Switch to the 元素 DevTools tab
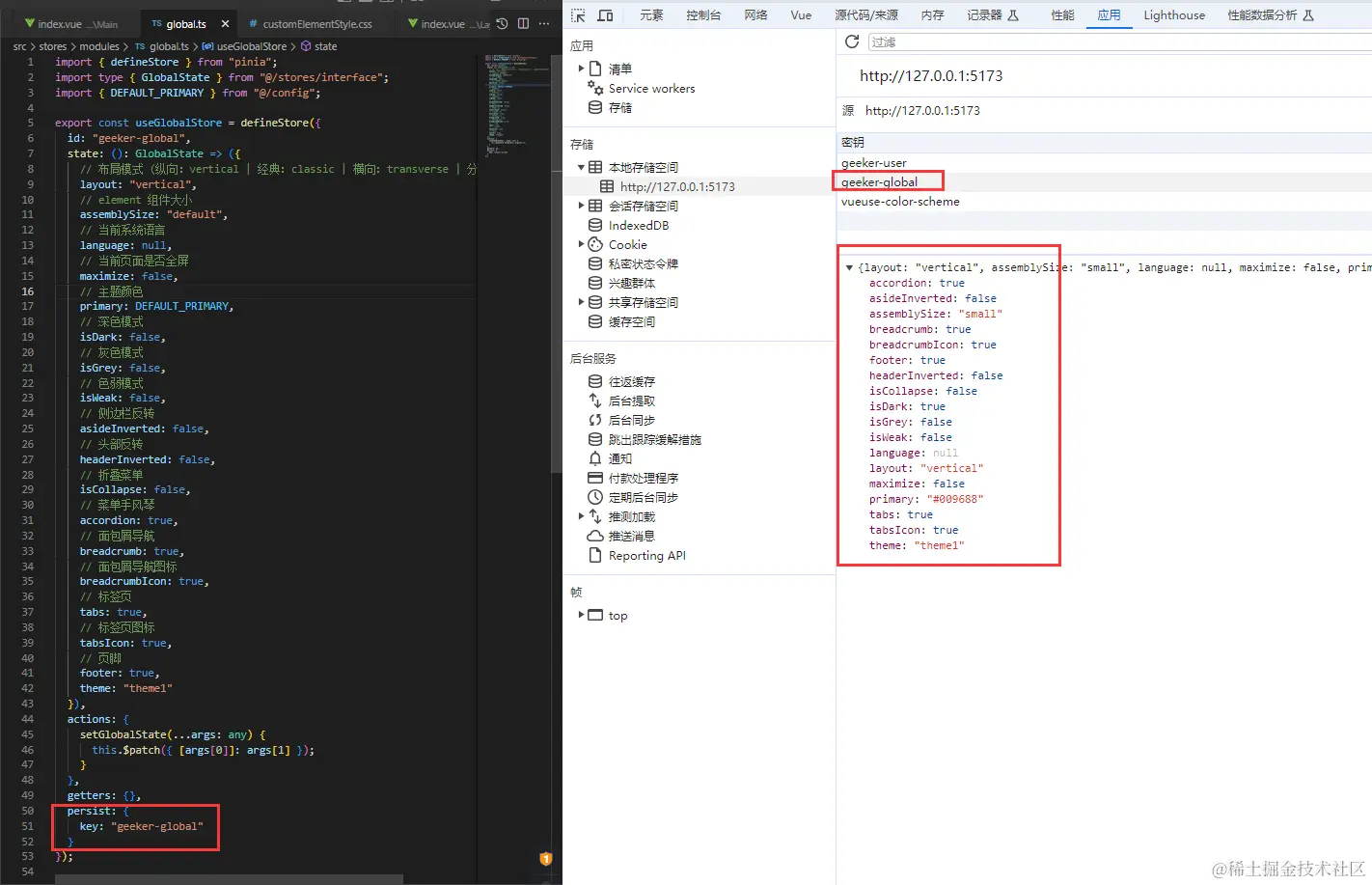Viewport: 1372px width, 885px height. coord(651,15)
